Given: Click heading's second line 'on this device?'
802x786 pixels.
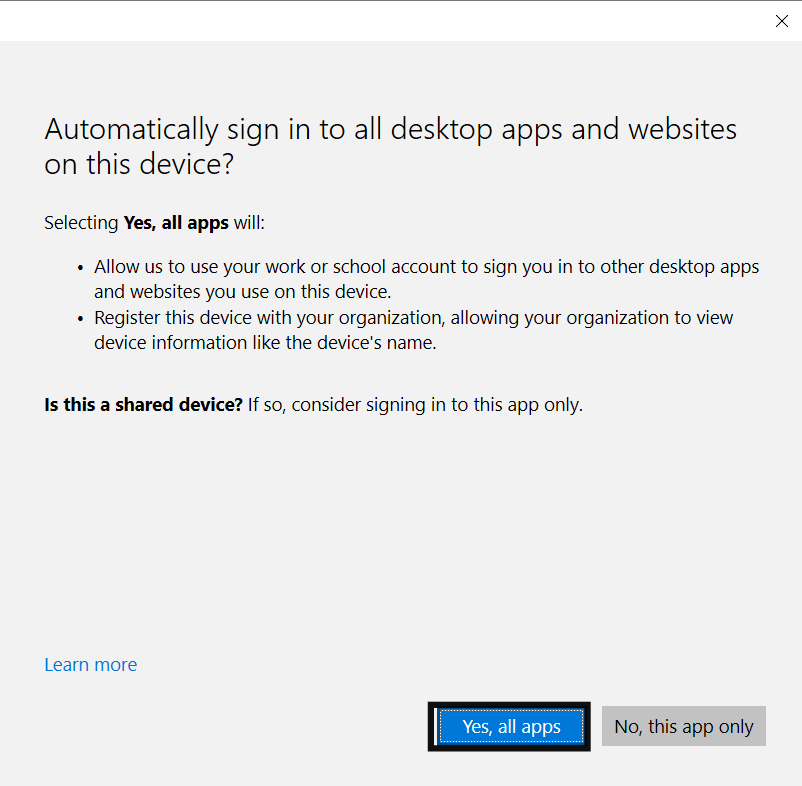Looking at the screenshot, I should [x=138, y=165].
